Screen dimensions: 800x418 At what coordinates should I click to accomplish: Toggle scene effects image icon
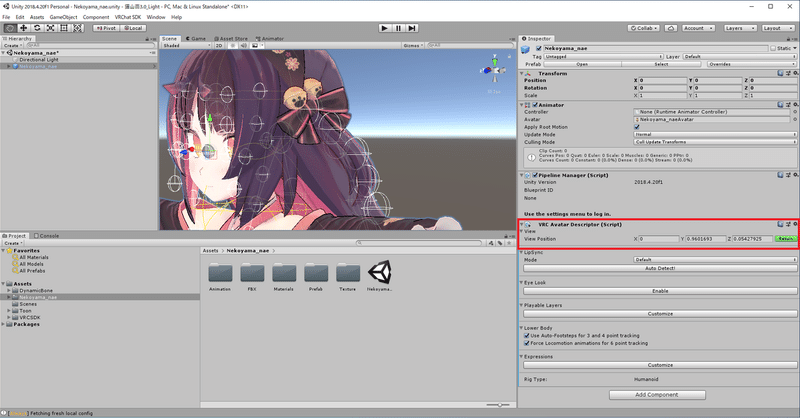pyautogui.click(x=255, y=45)
